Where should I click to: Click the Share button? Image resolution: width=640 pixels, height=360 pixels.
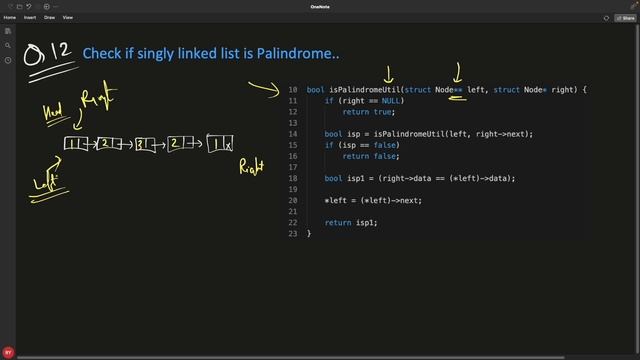click(x=625, y=18)
